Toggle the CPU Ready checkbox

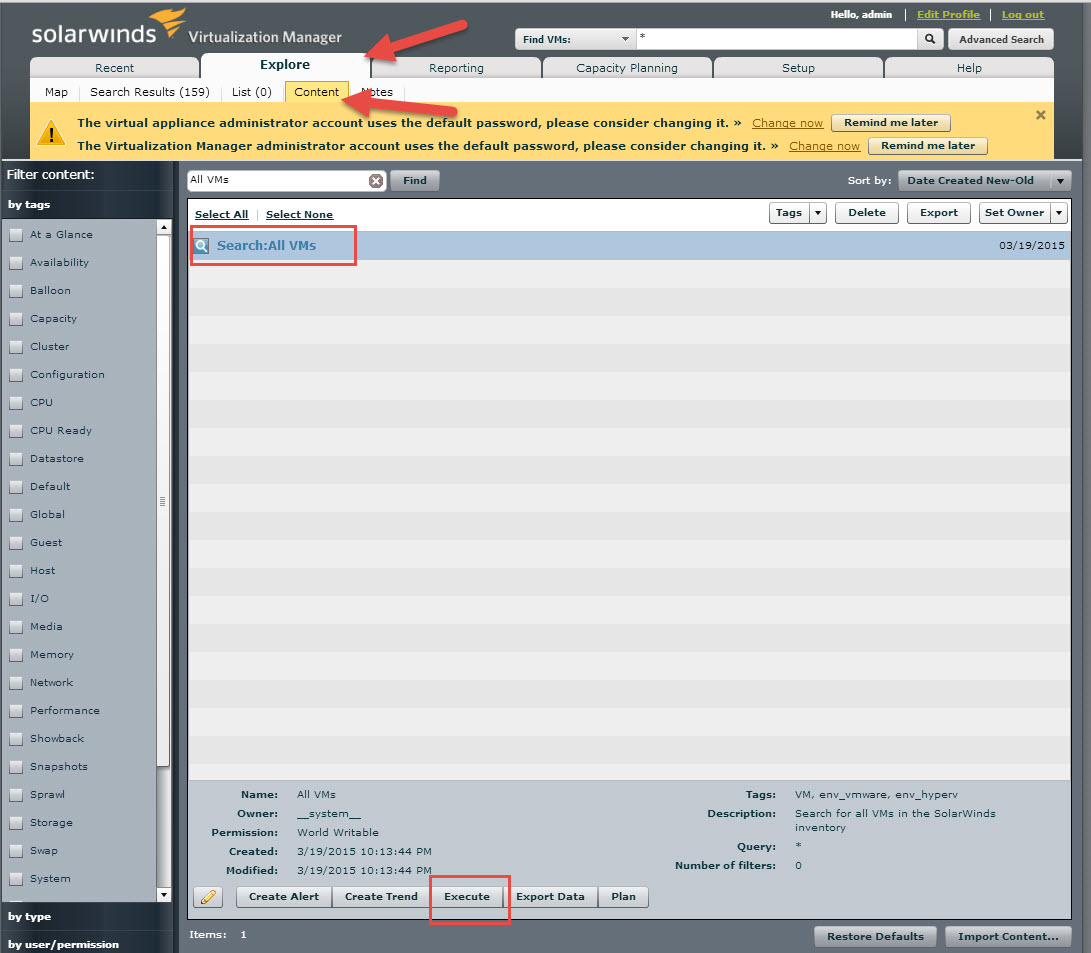[15, 431]
